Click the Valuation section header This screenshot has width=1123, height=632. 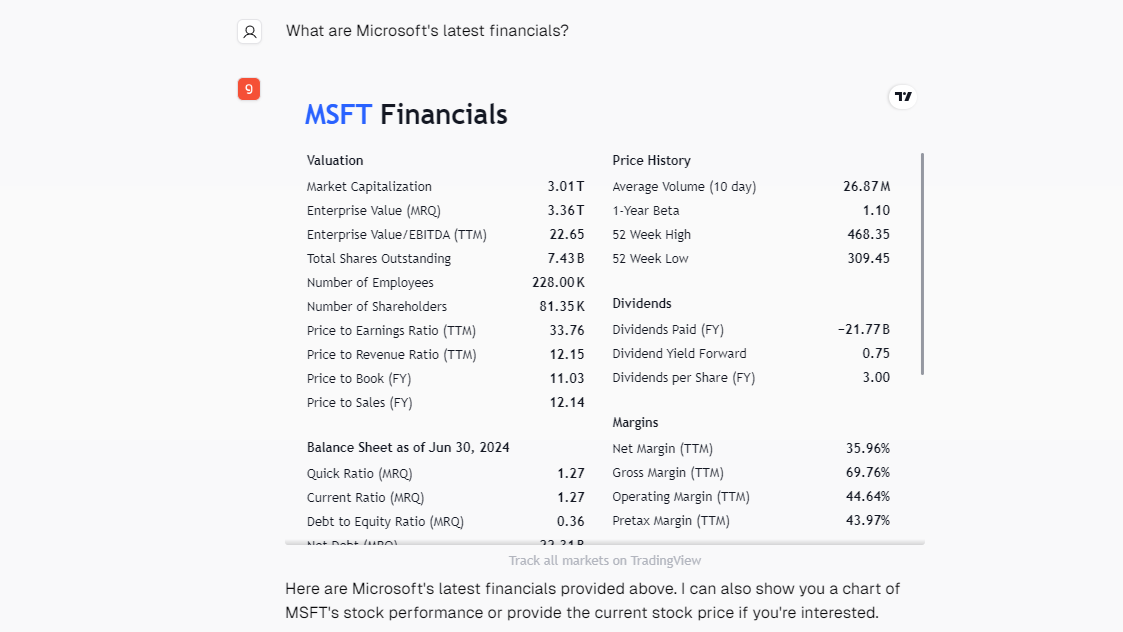point(335,161)
